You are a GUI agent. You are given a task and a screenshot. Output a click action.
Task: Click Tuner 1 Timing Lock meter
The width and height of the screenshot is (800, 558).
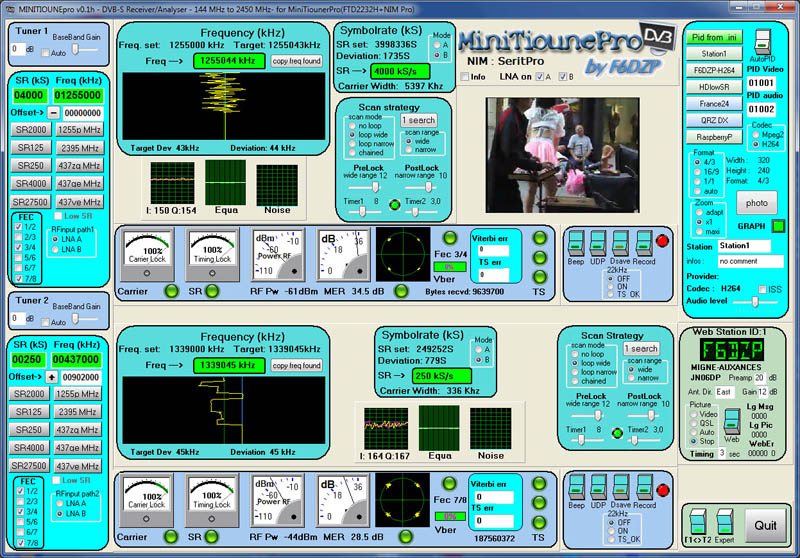pyautogui.click(x=212, y=255)
